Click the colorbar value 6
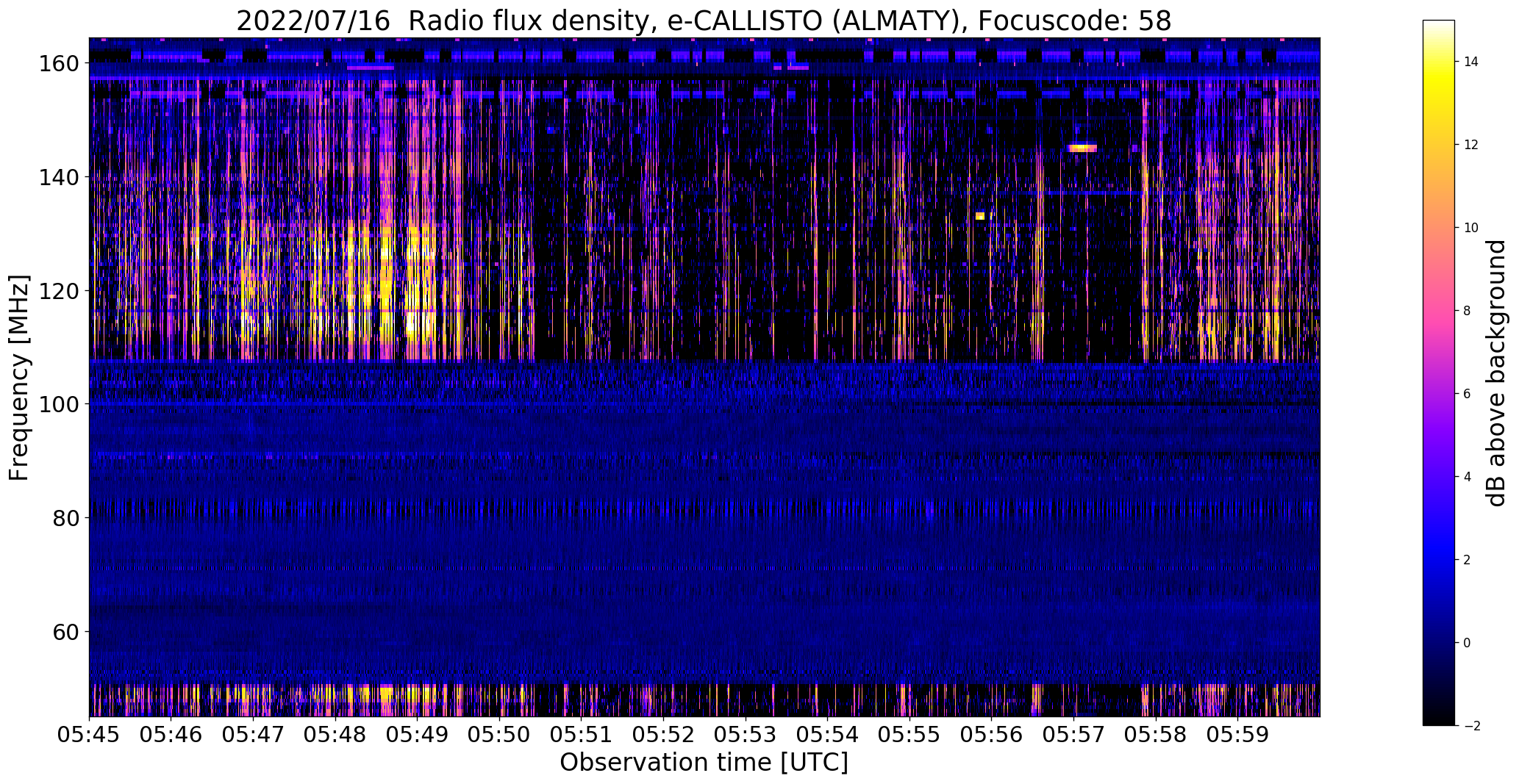This screenshot has height=784, width=1519. (x=1468, y=394)
